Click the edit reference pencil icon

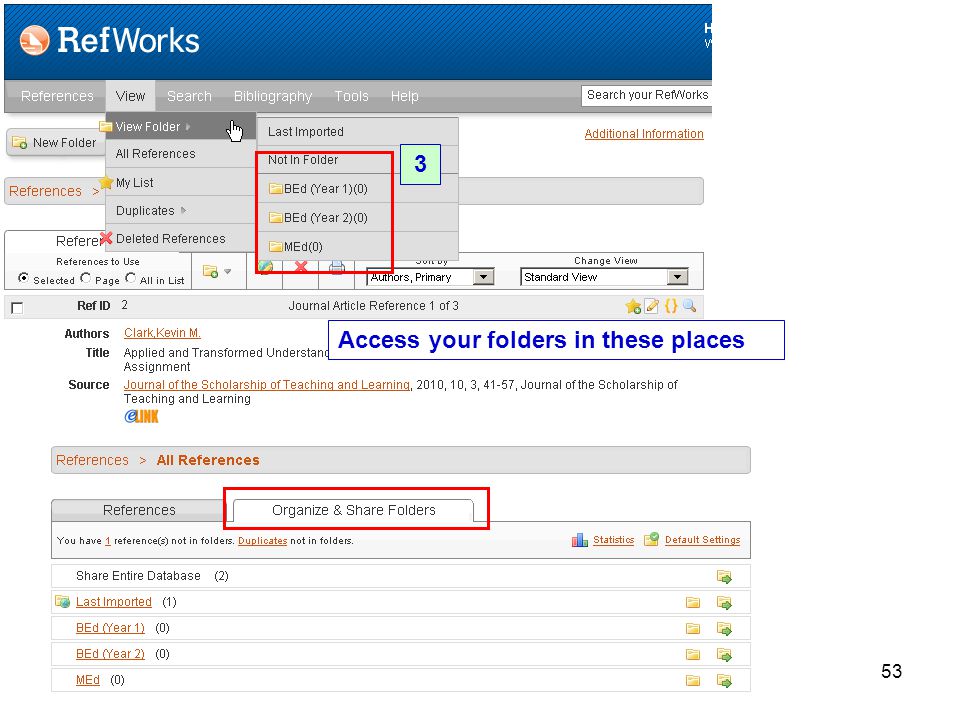pyautogui.click(x=652, y=306)
